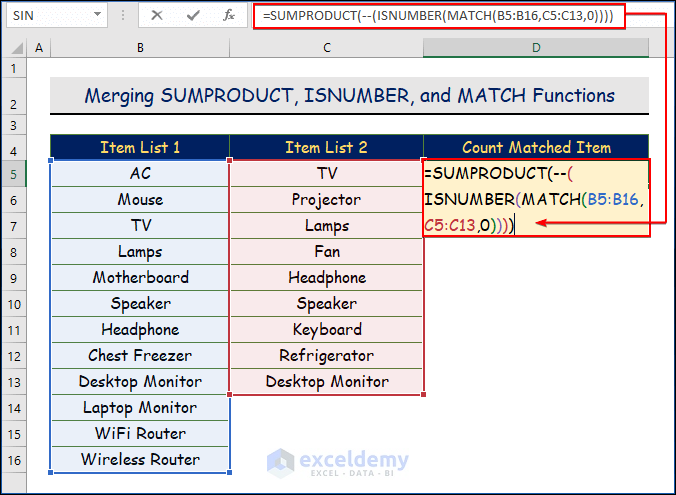Select column A header
Viewport: 676px width, 495px height.
(x=39, y=47)
